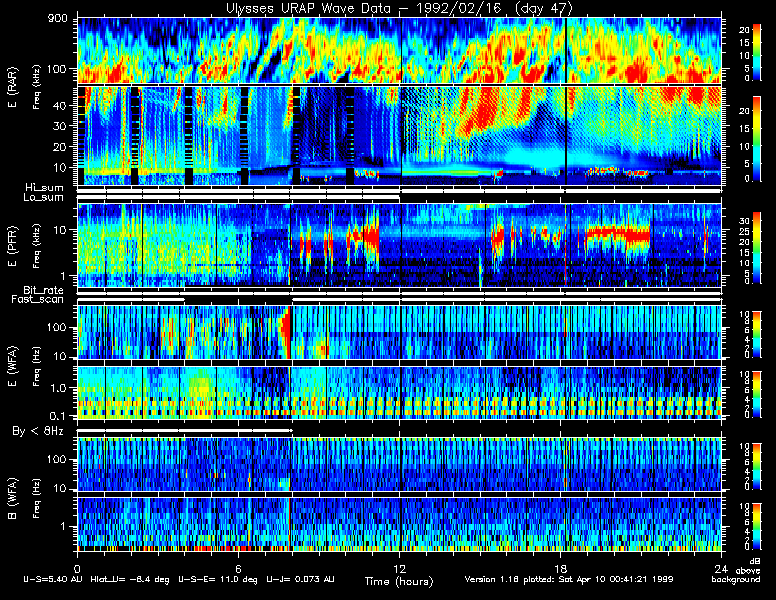Click the E (PFR) spectrogram panel
Viewport: 776px width, 600px height.
click(x=399, y=245)
